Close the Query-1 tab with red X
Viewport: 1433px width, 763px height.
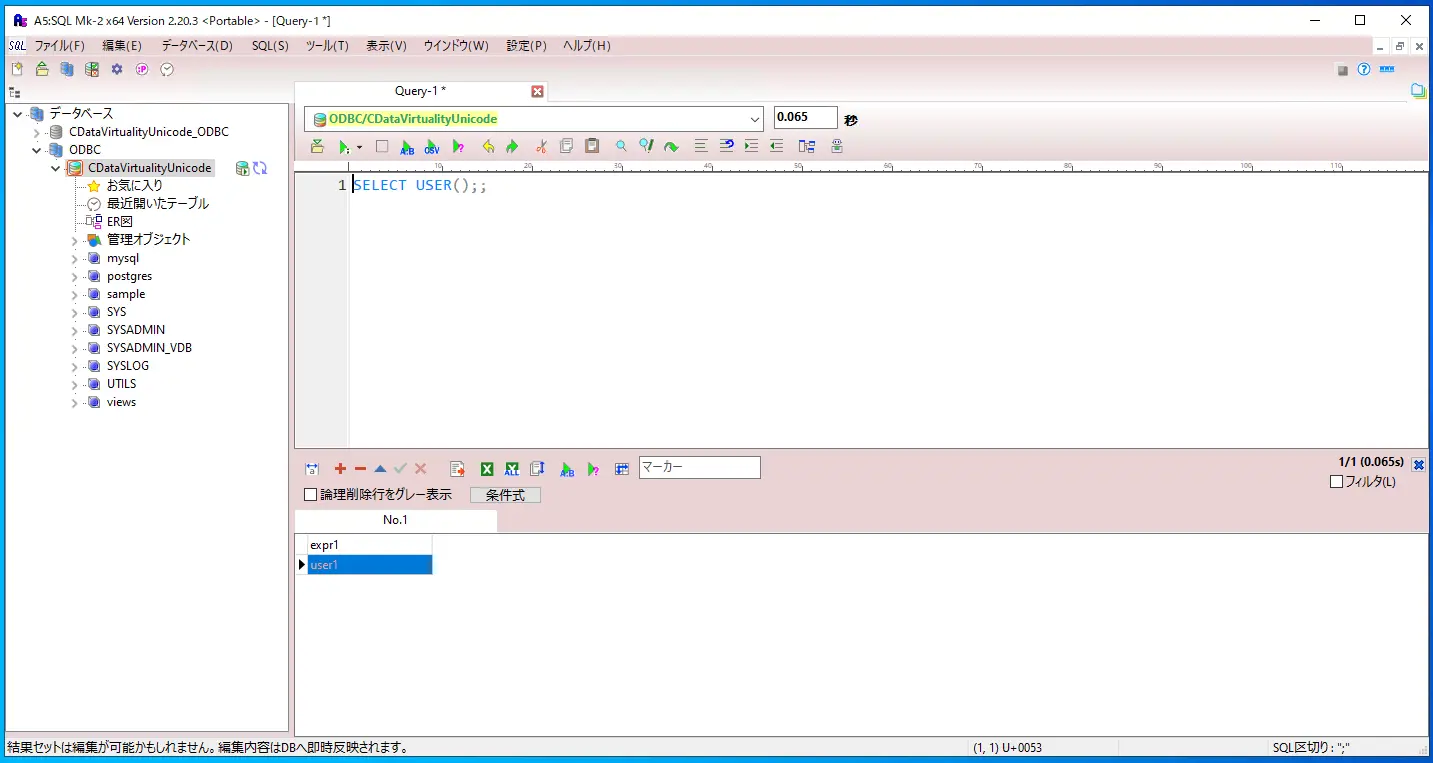(537, 91)
